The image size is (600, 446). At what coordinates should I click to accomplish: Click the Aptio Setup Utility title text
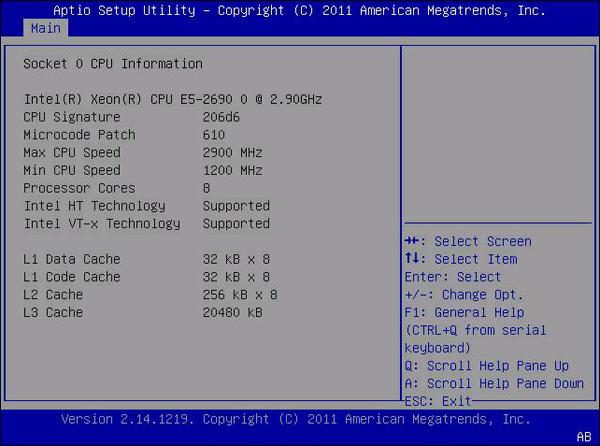pyautogui.click(x=300, y=10)
